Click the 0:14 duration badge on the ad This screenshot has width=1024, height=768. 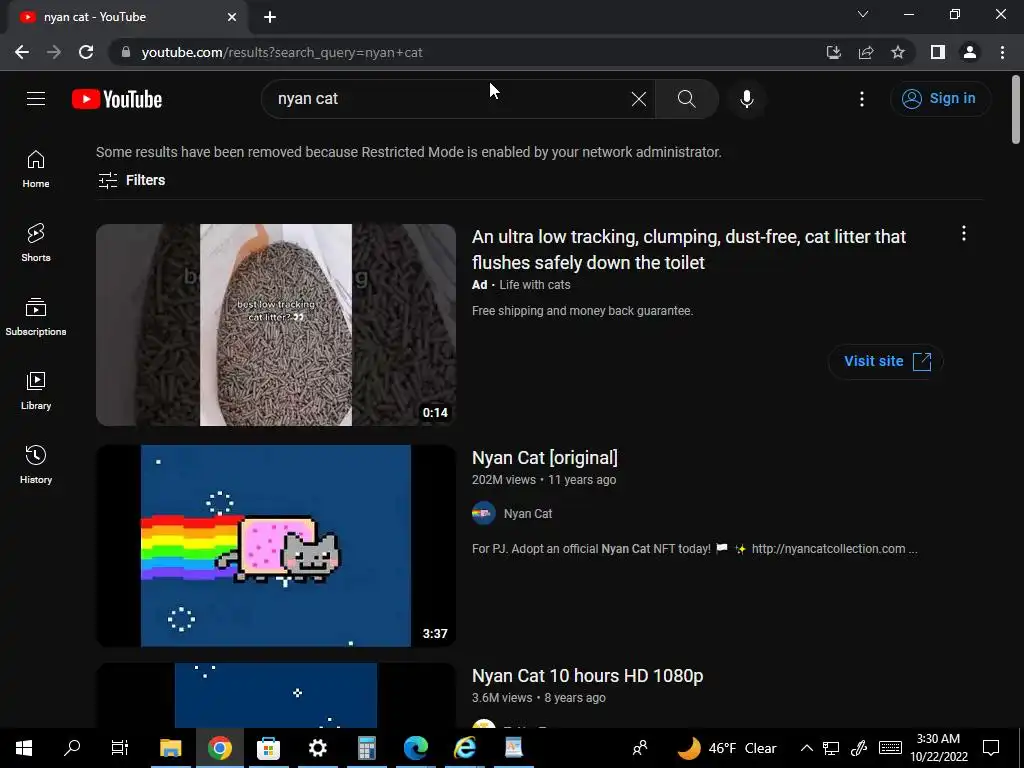click(435, 413)
